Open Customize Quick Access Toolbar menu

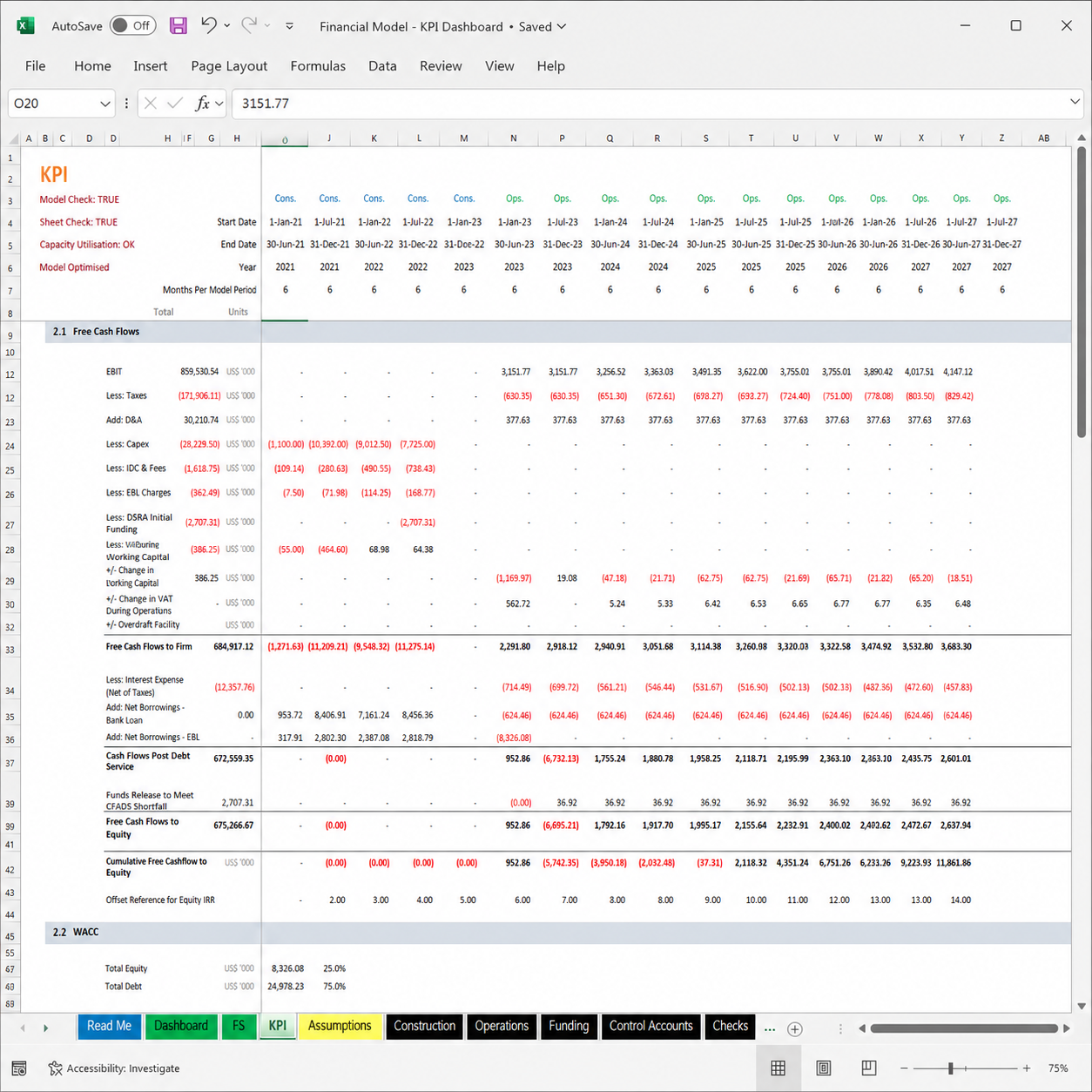[x=289, y=26]
